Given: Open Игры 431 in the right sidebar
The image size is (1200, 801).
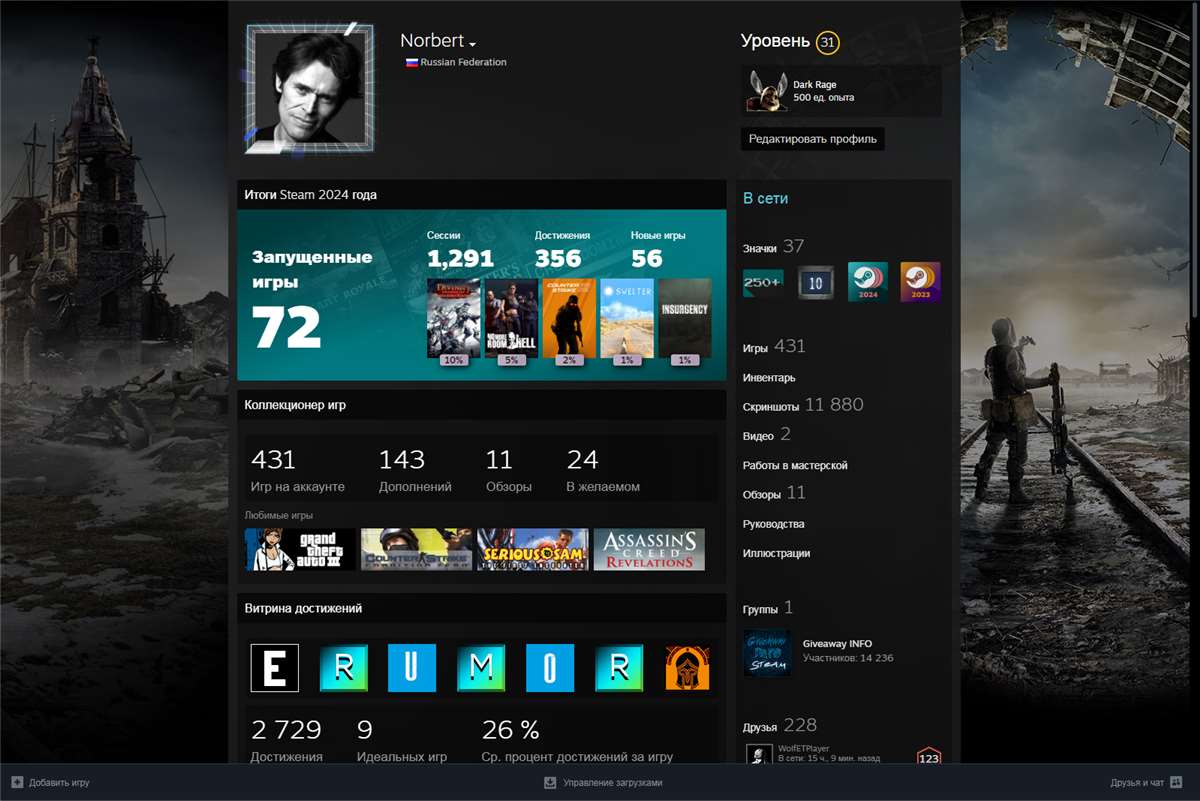Looking at the screenshot, I should (x=774, y=347).
